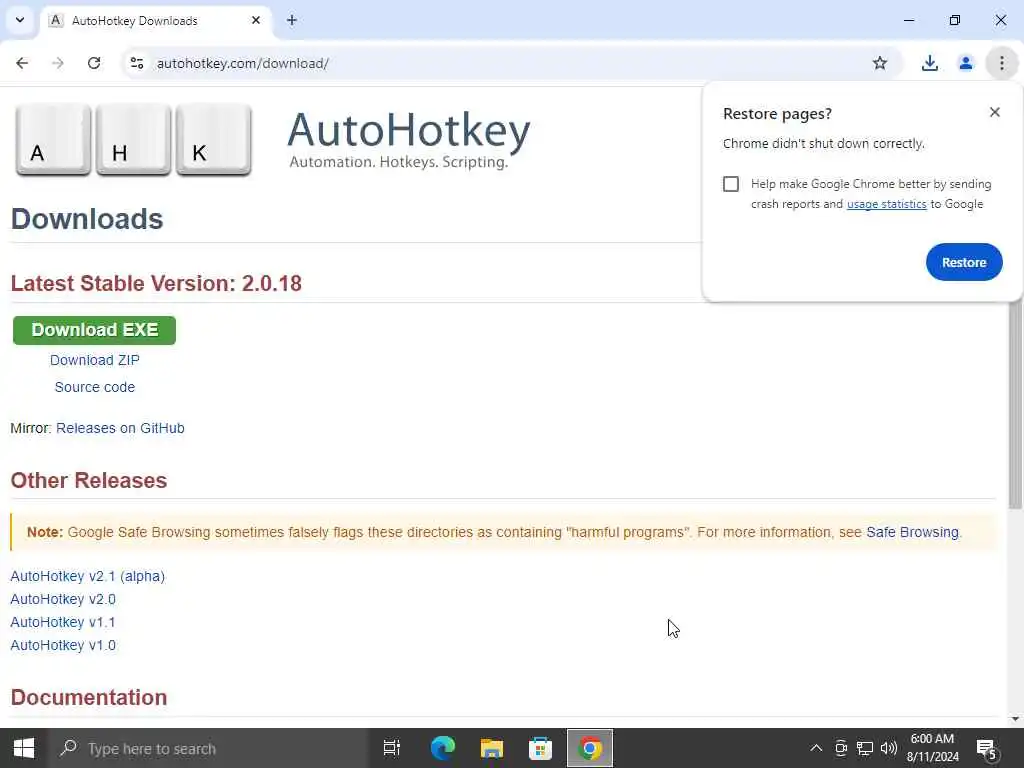1024x768 pixels.
Task: Open network status tray icon
Action: pyautogui.click(x=865, y=748)
